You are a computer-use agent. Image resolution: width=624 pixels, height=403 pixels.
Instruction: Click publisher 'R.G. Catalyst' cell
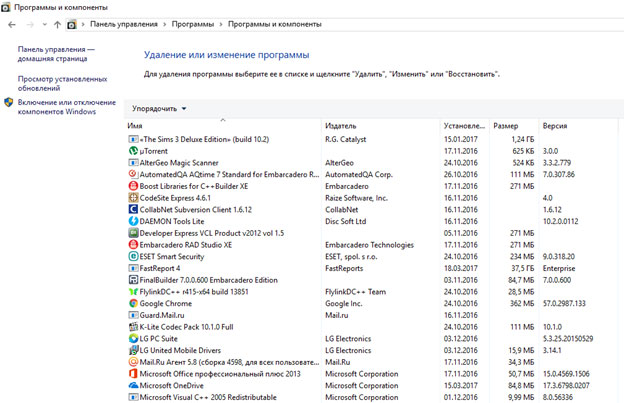pyautogui.click(x=345, y=139)
